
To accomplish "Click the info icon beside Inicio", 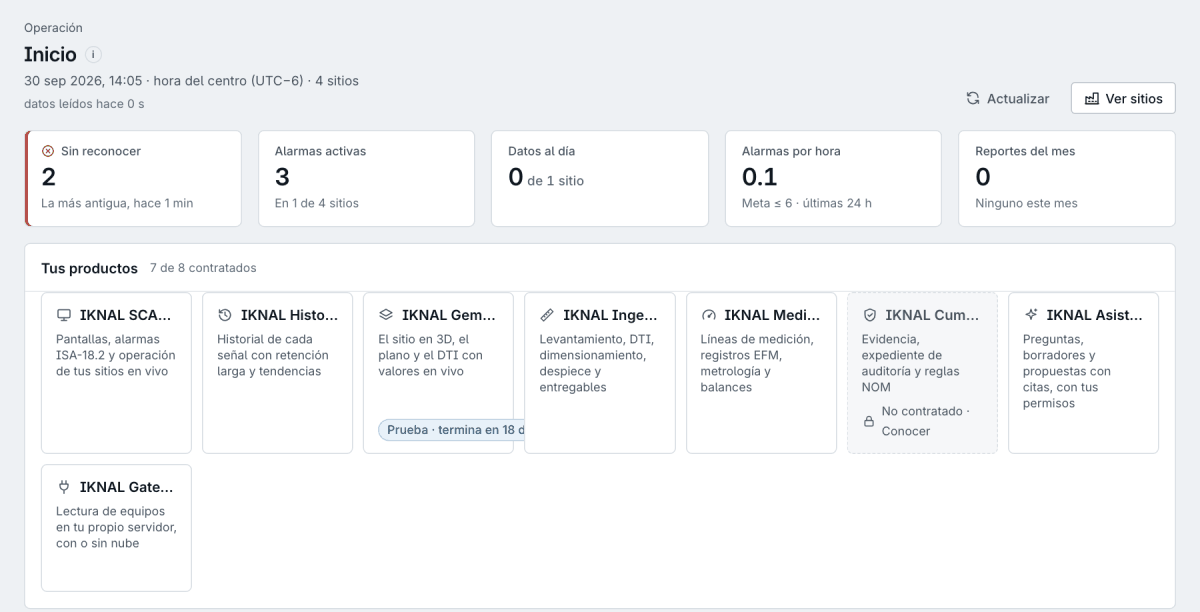I will click(x=93, y=55).
